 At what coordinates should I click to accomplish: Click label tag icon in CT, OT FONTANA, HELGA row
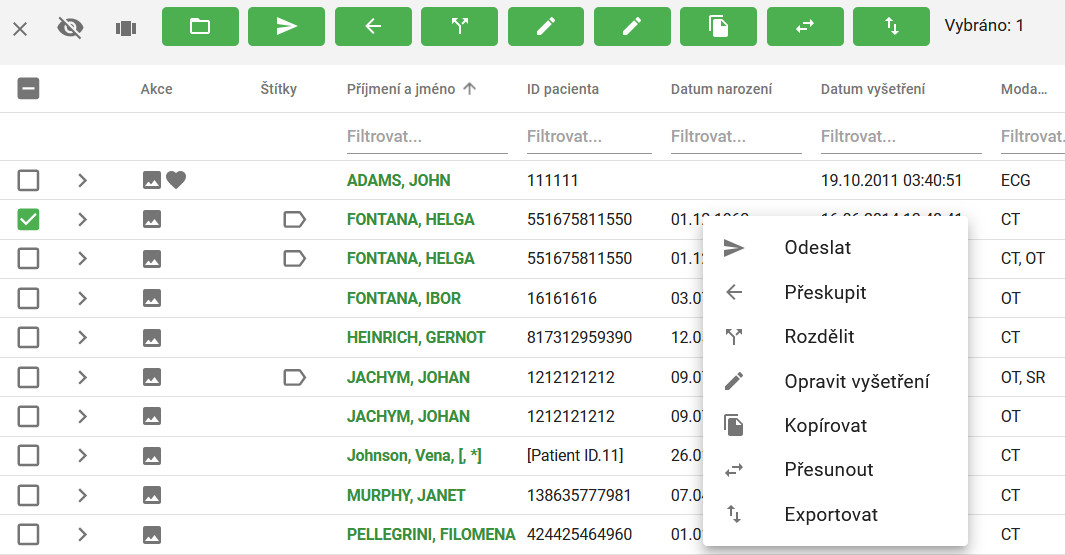(x=294, y=259)
